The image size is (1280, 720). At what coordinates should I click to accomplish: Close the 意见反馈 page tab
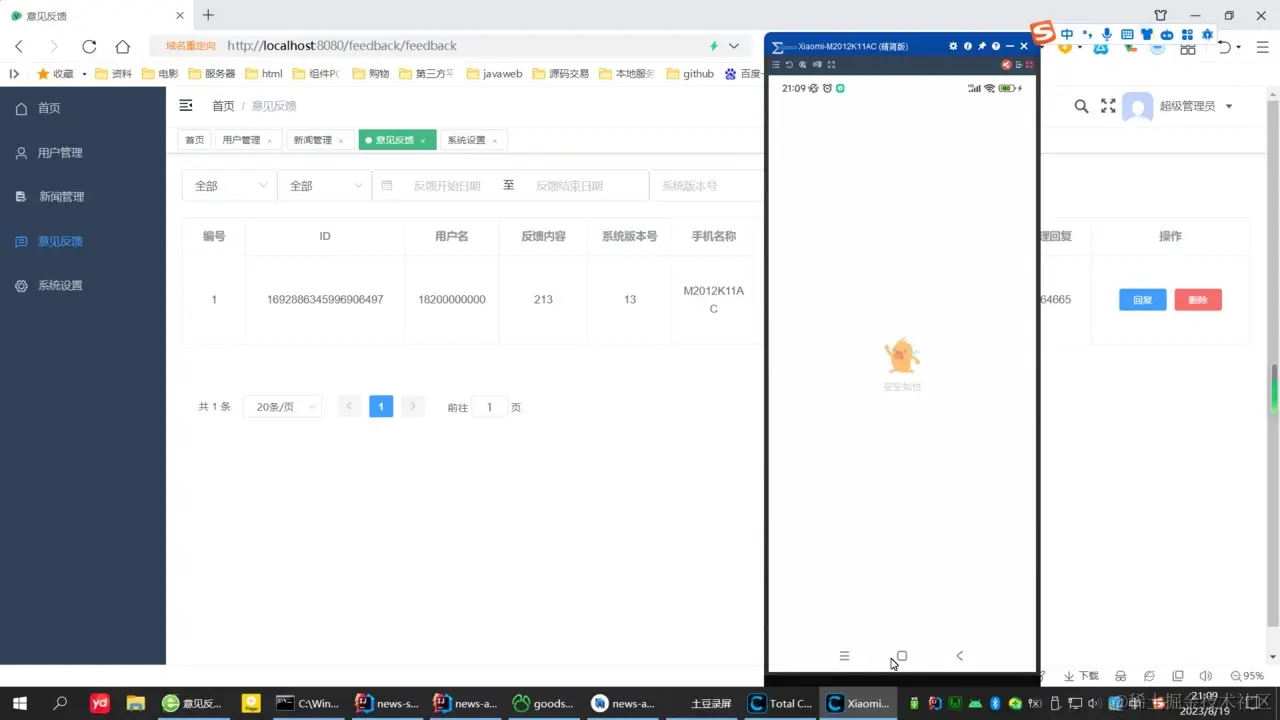(x=423, y=141)
